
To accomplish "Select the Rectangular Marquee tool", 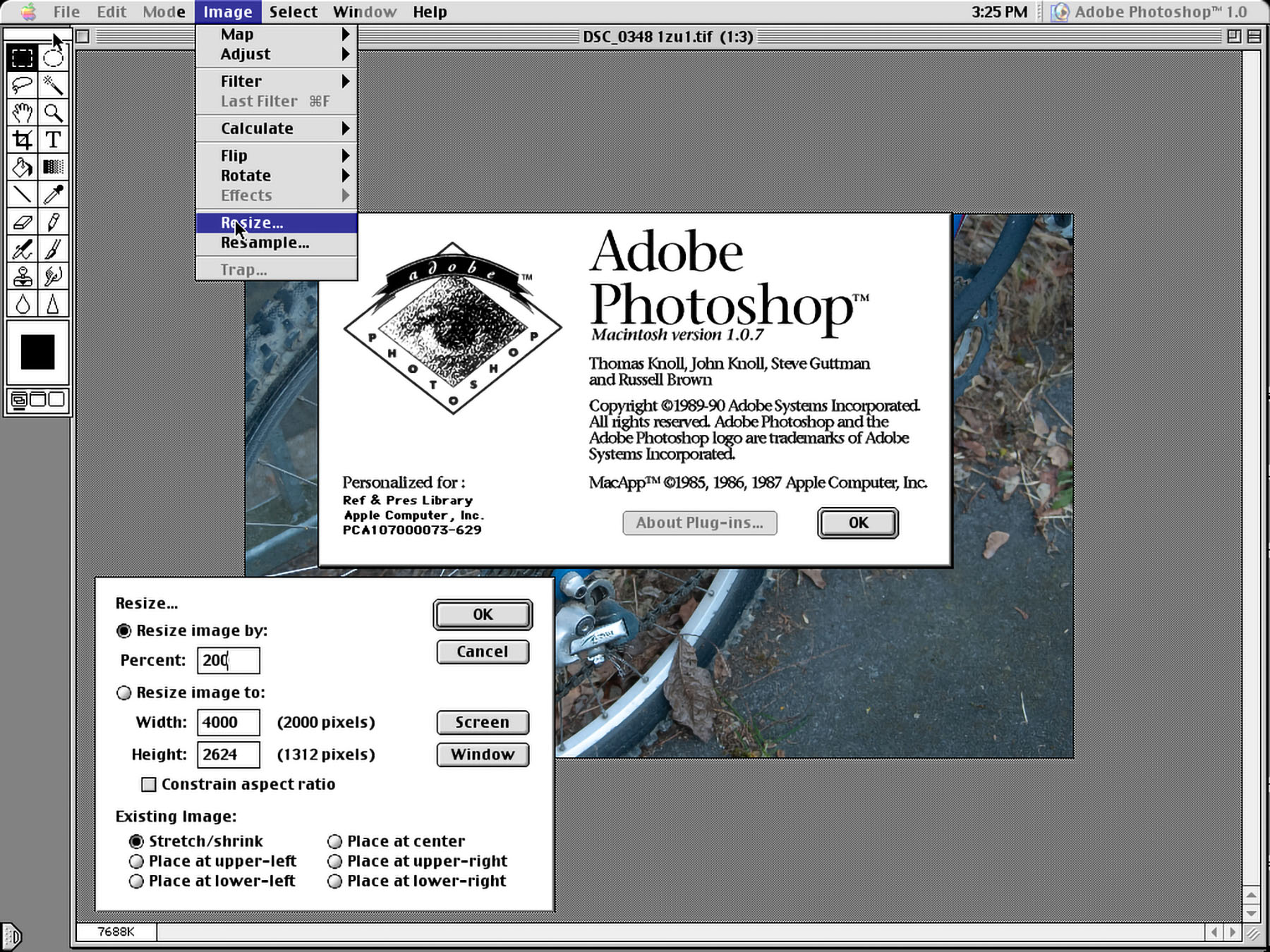I will point(22,58).
